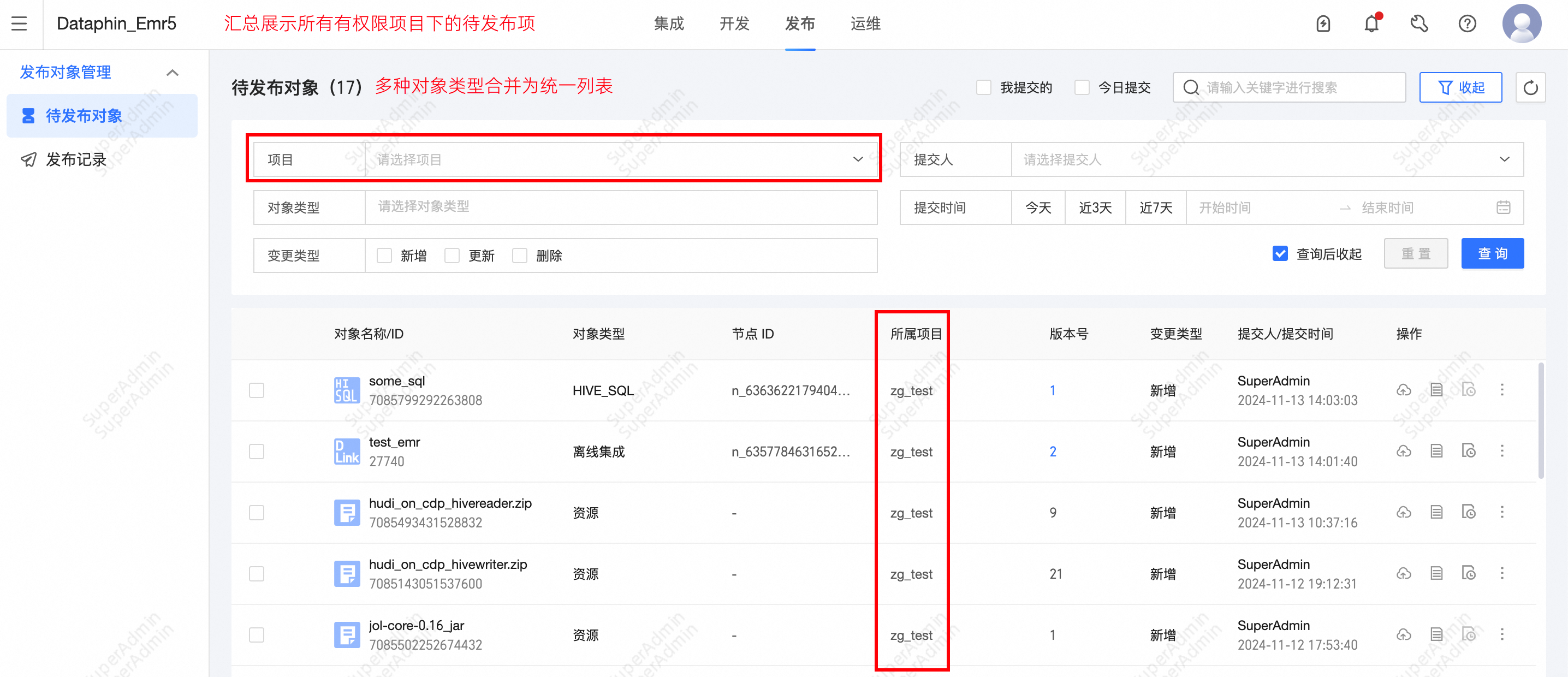
Task: Open version 2 link of test_emr
Action: click(1053, 451)
